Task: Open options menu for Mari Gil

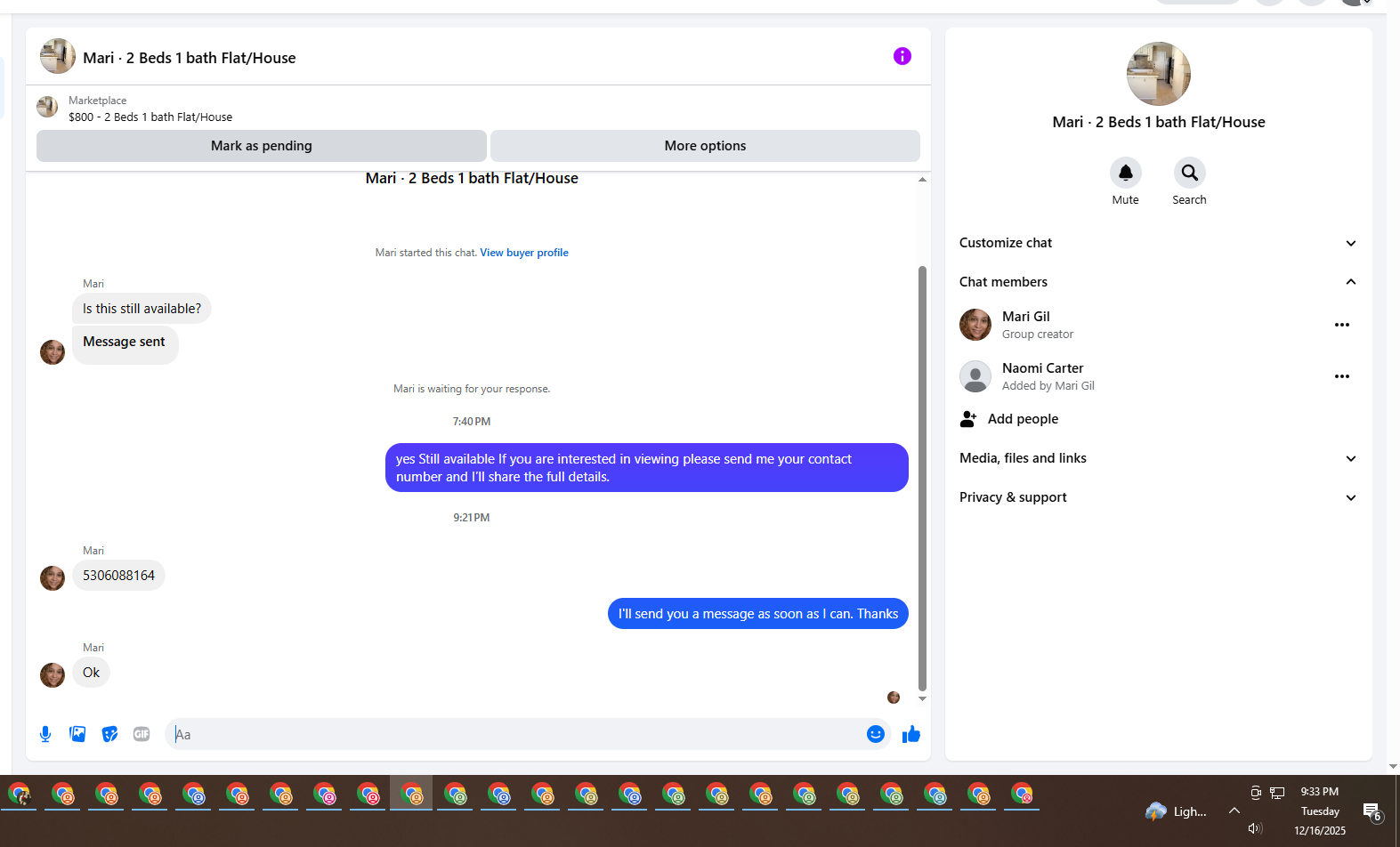Action: [x=1341, y=325]
